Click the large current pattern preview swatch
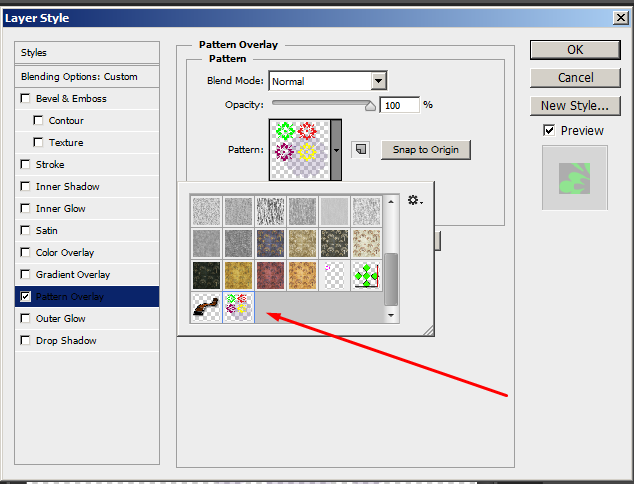 (300, 150)
